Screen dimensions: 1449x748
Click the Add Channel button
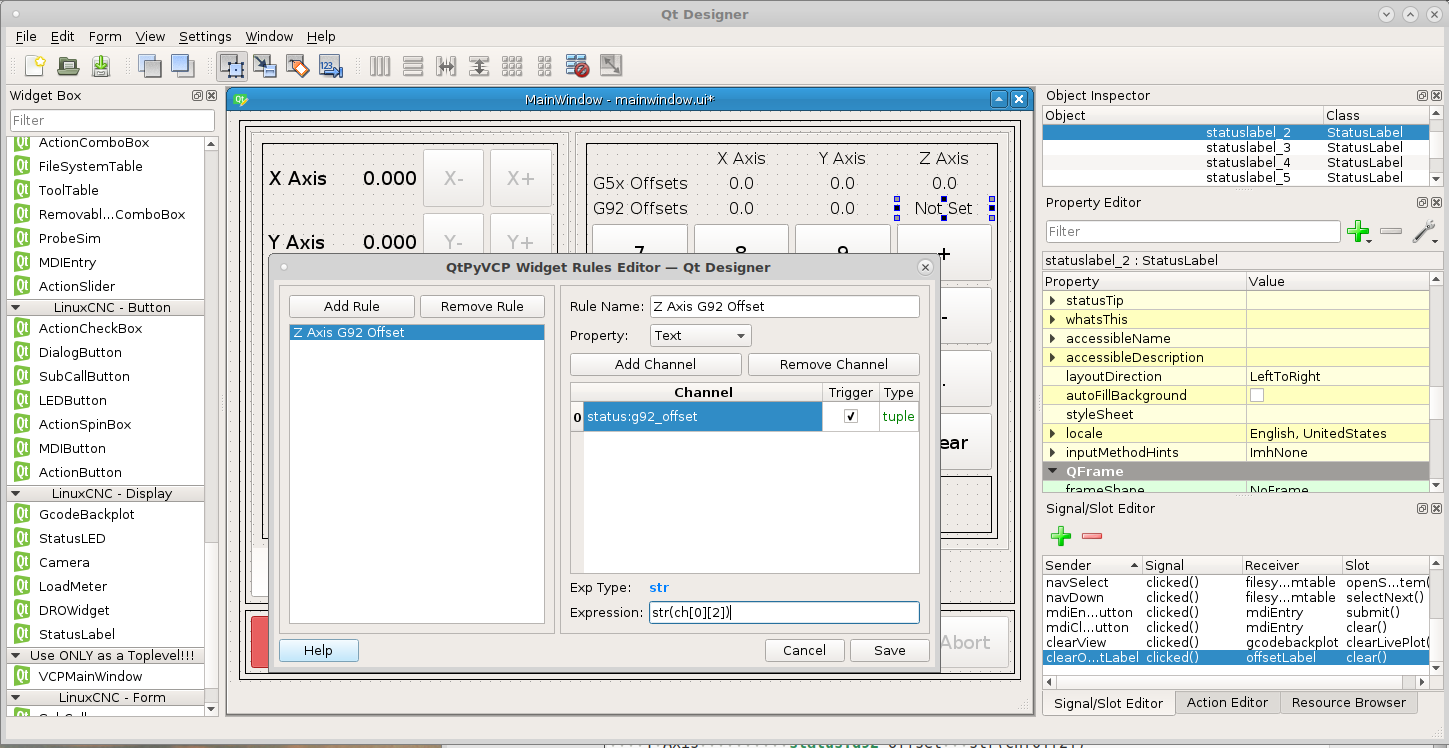(656, 364)
